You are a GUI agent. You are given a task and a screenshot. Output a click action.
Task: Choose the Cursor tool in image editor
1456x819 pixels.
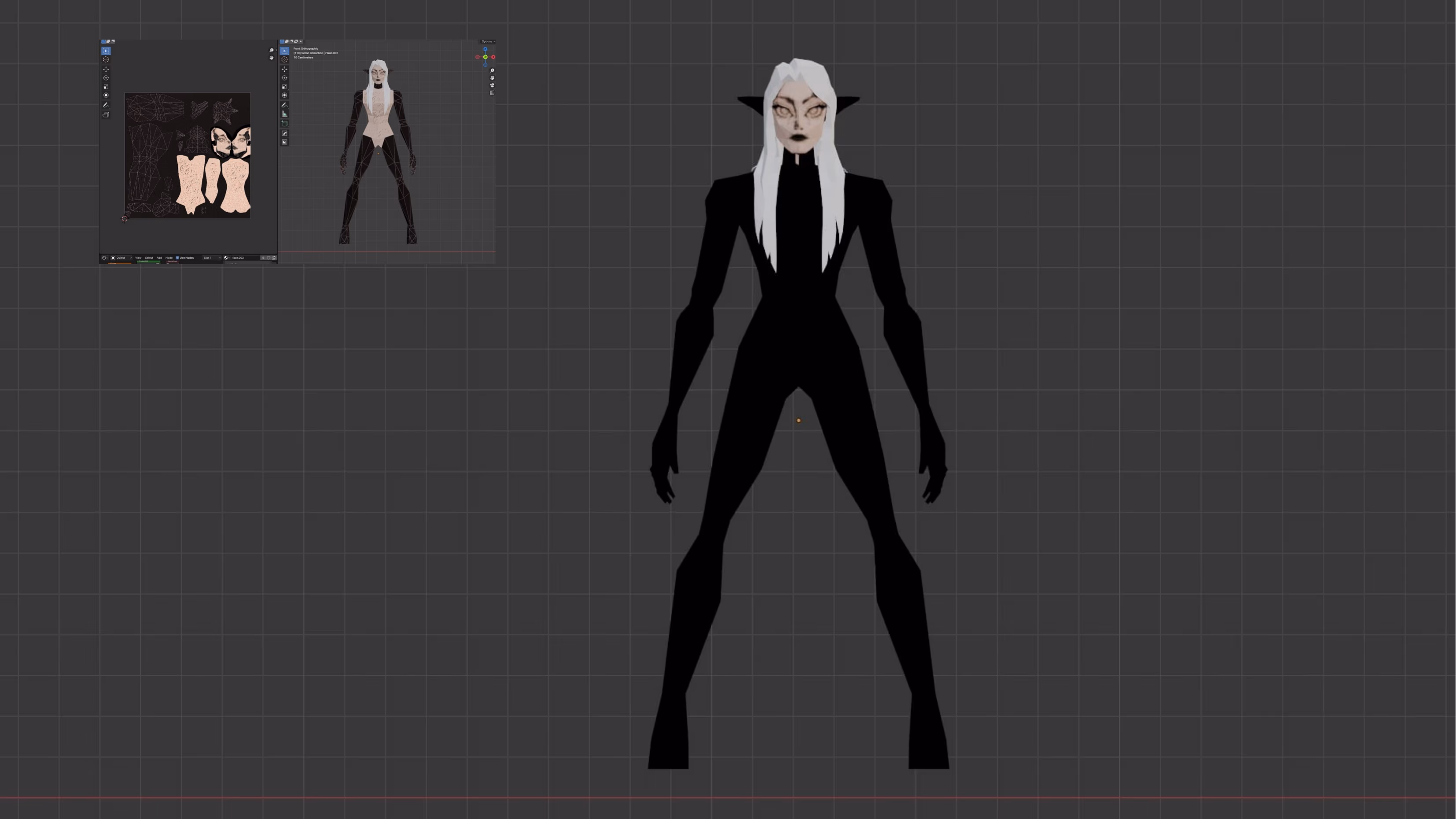[106, 59]
